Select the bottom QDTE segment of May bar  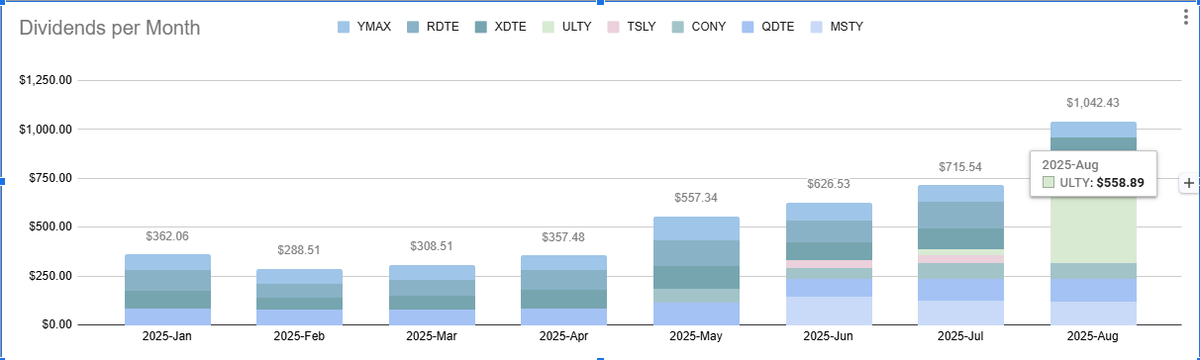coord(696,314)
